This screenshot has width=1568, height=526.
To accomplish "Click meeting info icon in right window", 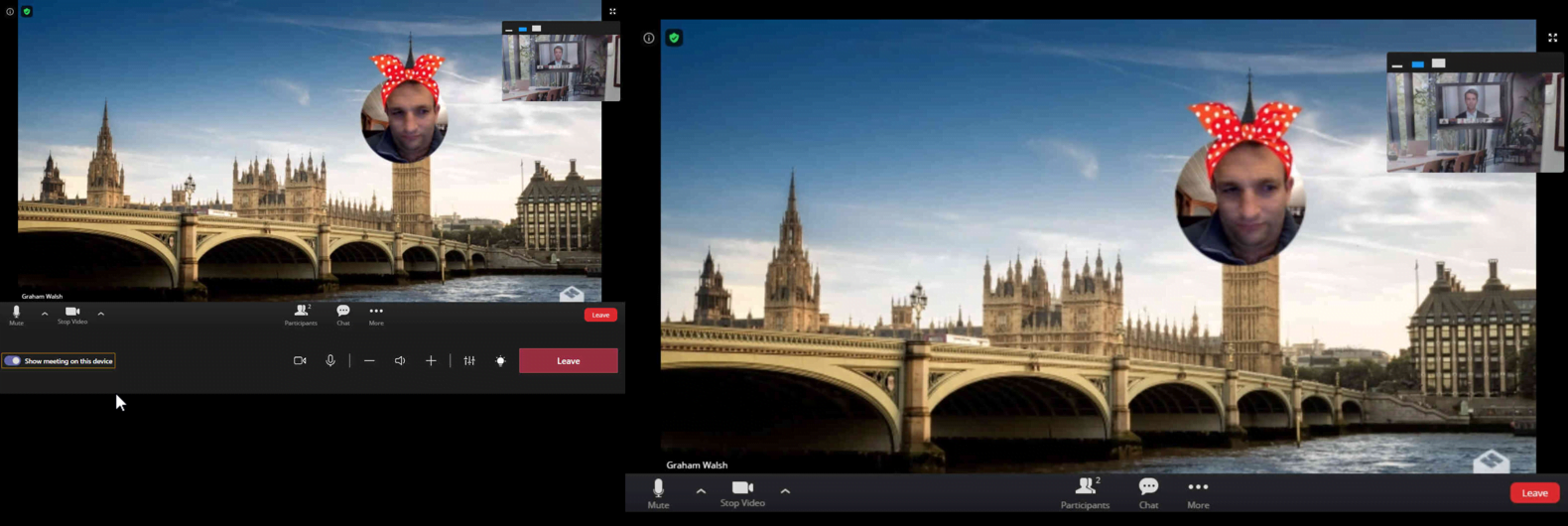I will 649,39.
